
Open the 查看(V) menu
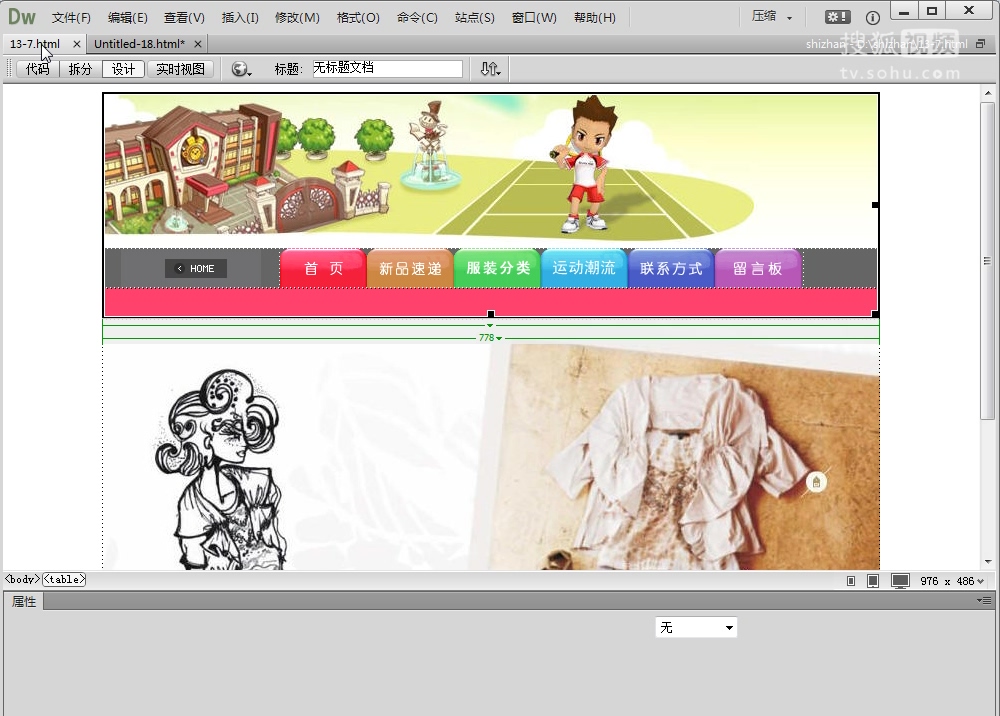(x=184, y=18)
